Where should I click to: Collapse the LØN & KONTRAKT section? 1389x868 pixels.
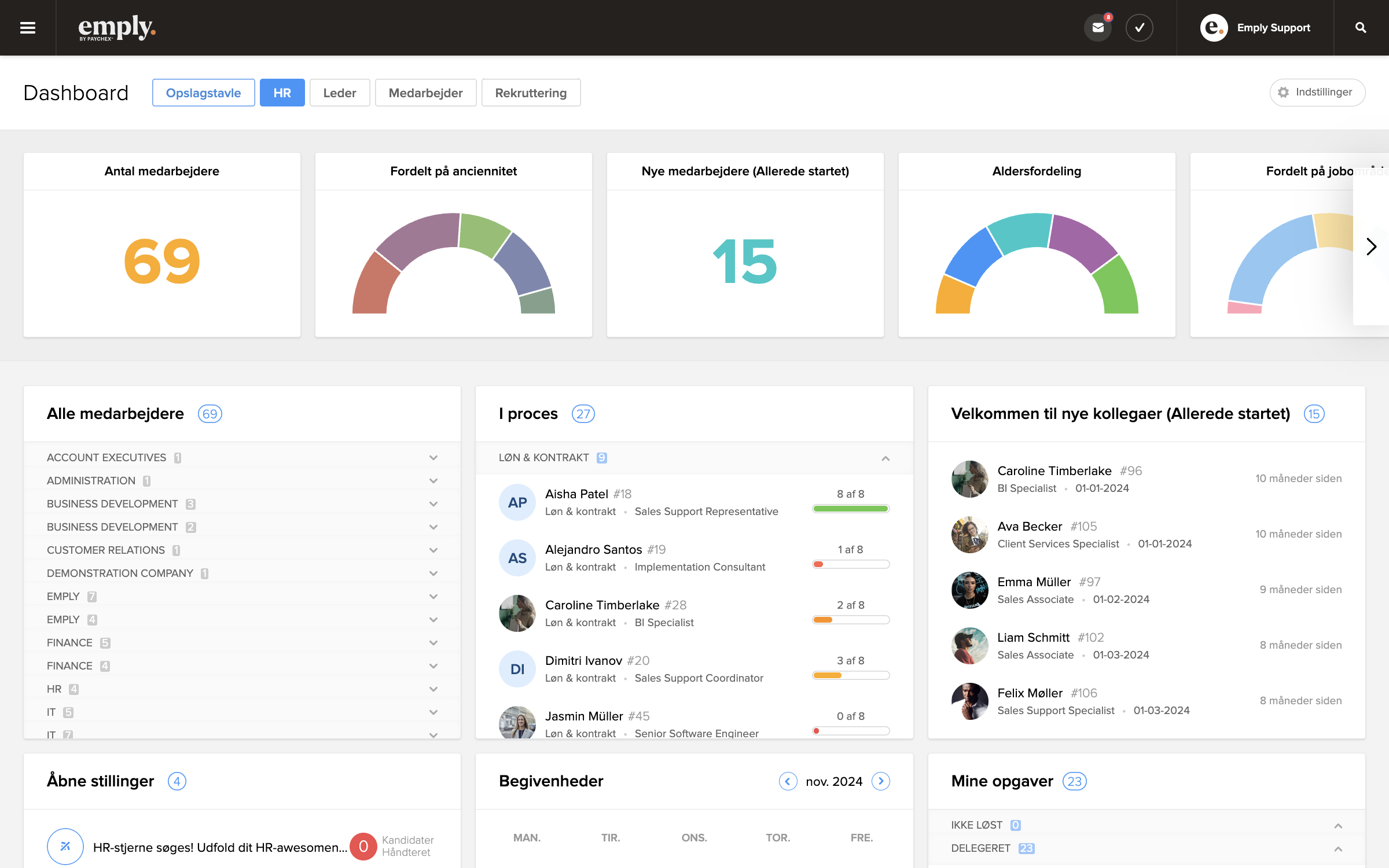pyautogui.click(x=885, y=458)
